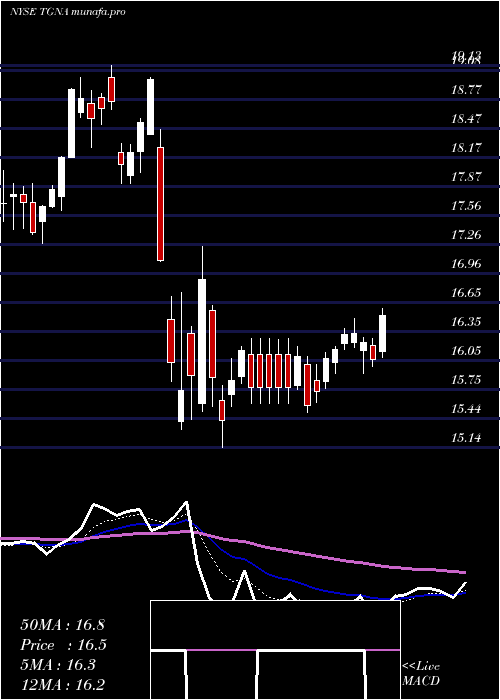The width and height of the screenshot is (500, 700).
Task: Click the 50MA : 16.8 reading
Action: [62, 625]
